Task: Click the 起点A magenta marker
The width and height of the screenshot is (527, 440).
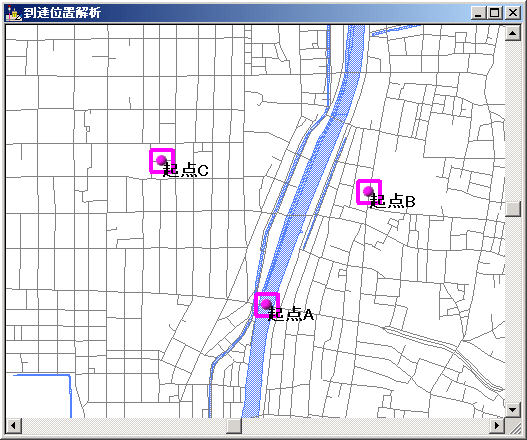Action: (x=267, y=305)
